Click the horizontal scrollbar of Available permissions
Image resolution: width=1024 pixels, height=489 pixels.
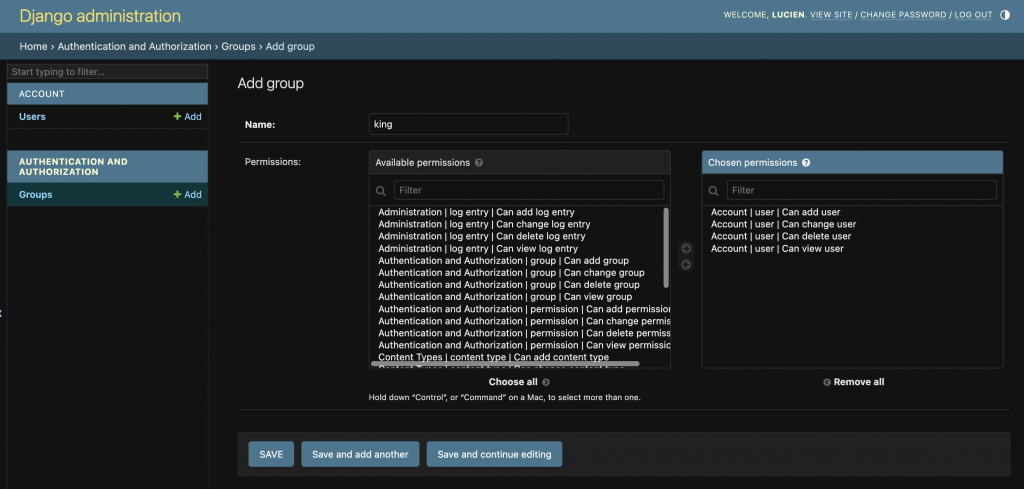pyautogui.click(x=505, y=364)
